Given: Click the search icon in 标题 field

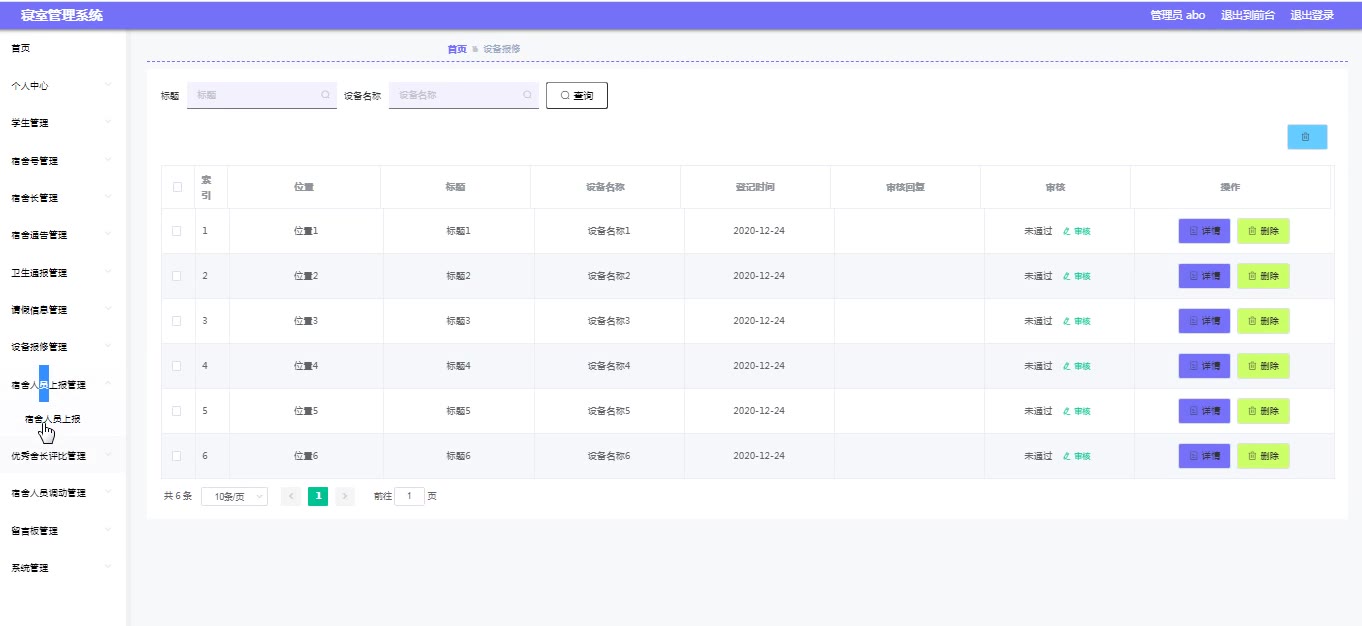Looking at the screenshot, I should pyautogui.click(x=325, y=95).
